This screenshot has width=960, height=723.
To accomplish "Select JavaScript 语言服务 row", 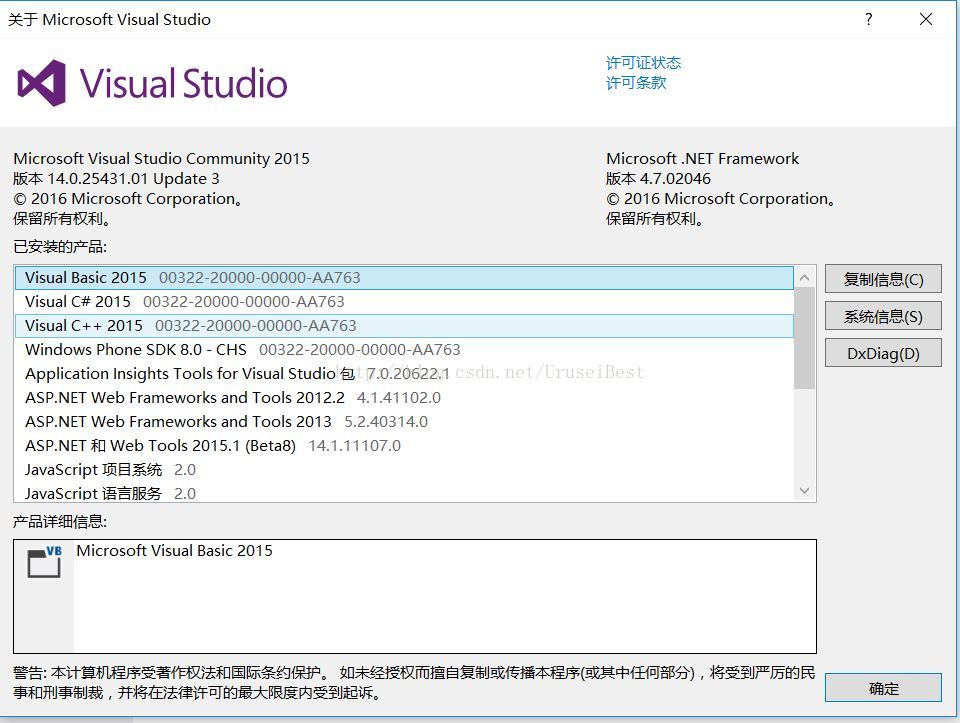I will (404, 492).
